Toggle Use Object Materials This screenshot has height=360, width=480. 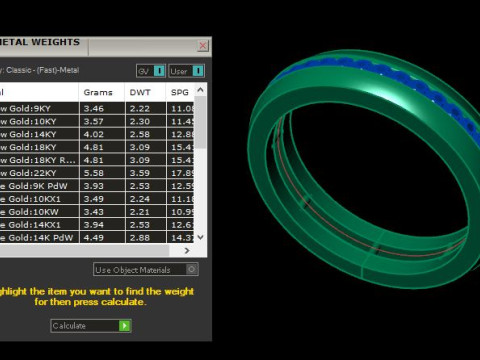click(146, 269)
